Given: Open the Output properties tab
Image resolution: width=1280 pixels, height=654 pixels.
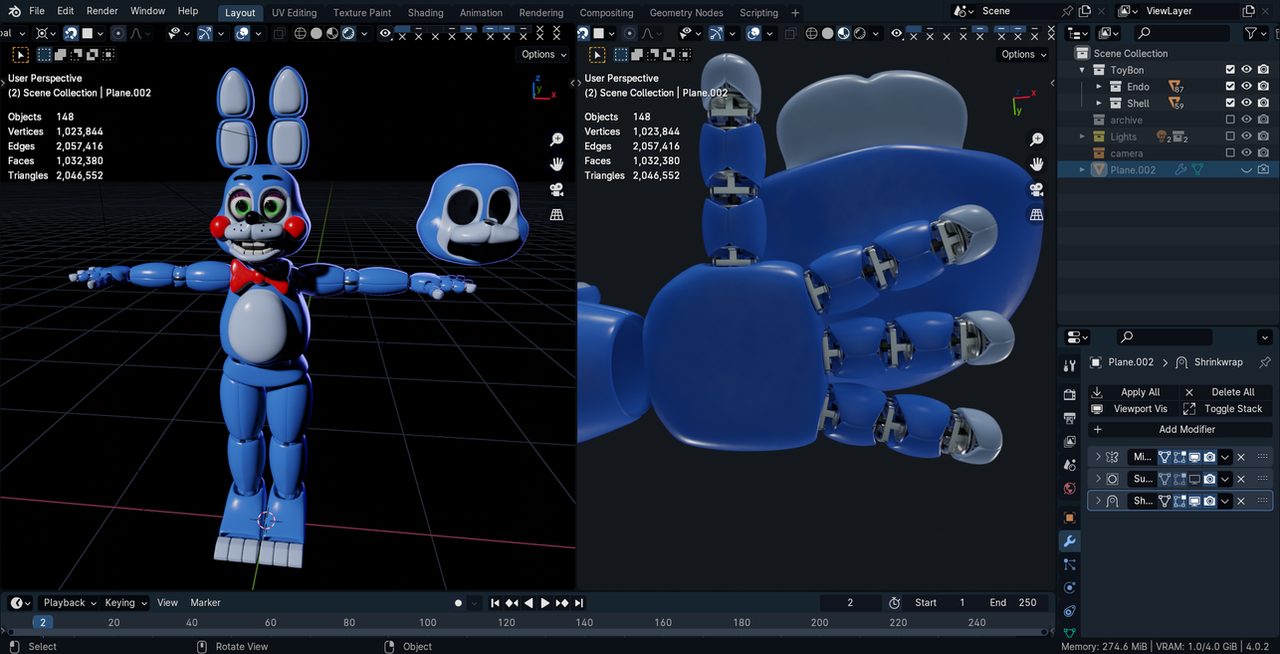Looking at the screenshot, I should coord(1070,418).
